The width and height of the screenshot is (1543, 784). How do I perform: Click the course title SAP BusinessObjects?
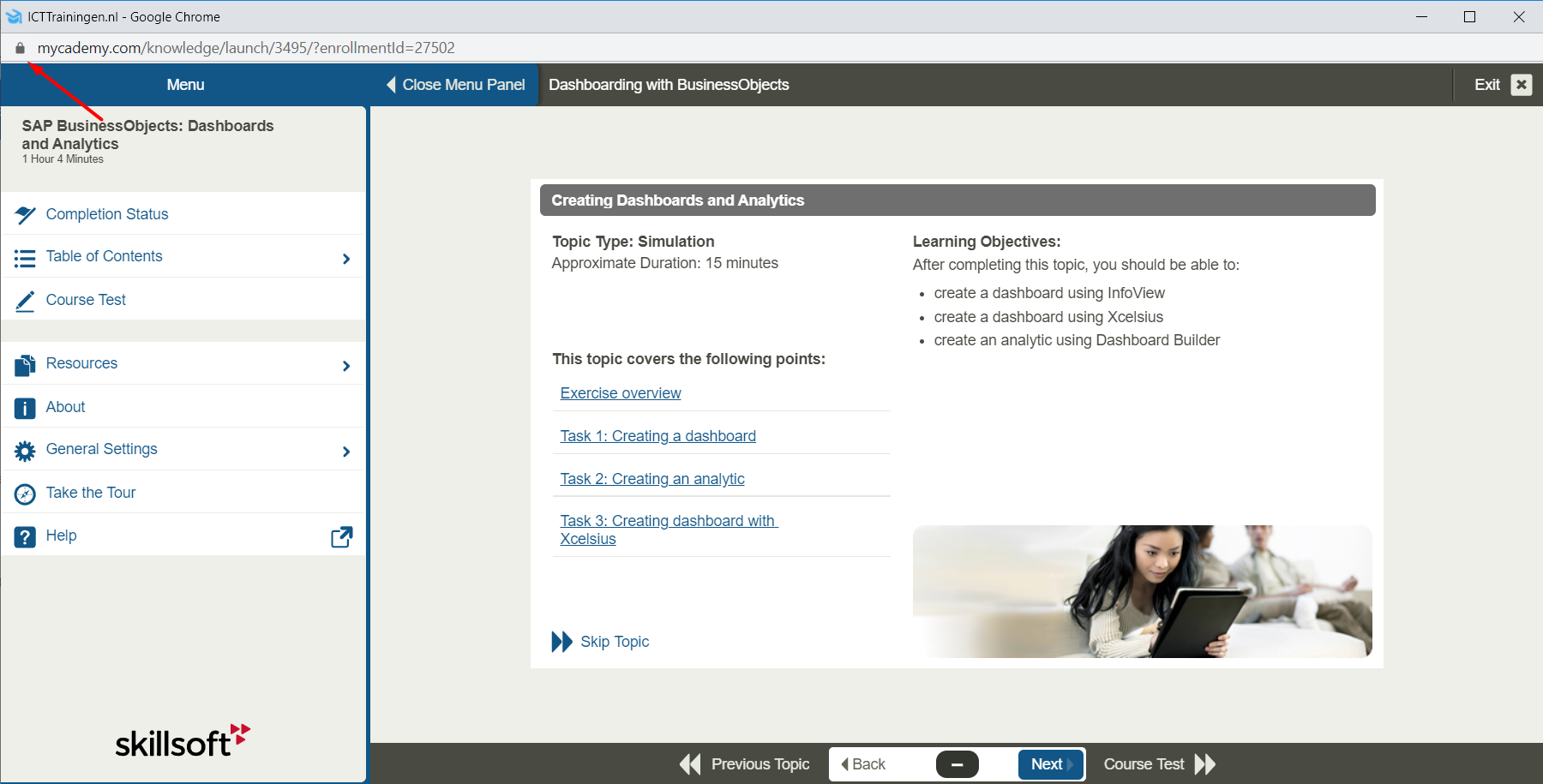(x=147, y=135)
